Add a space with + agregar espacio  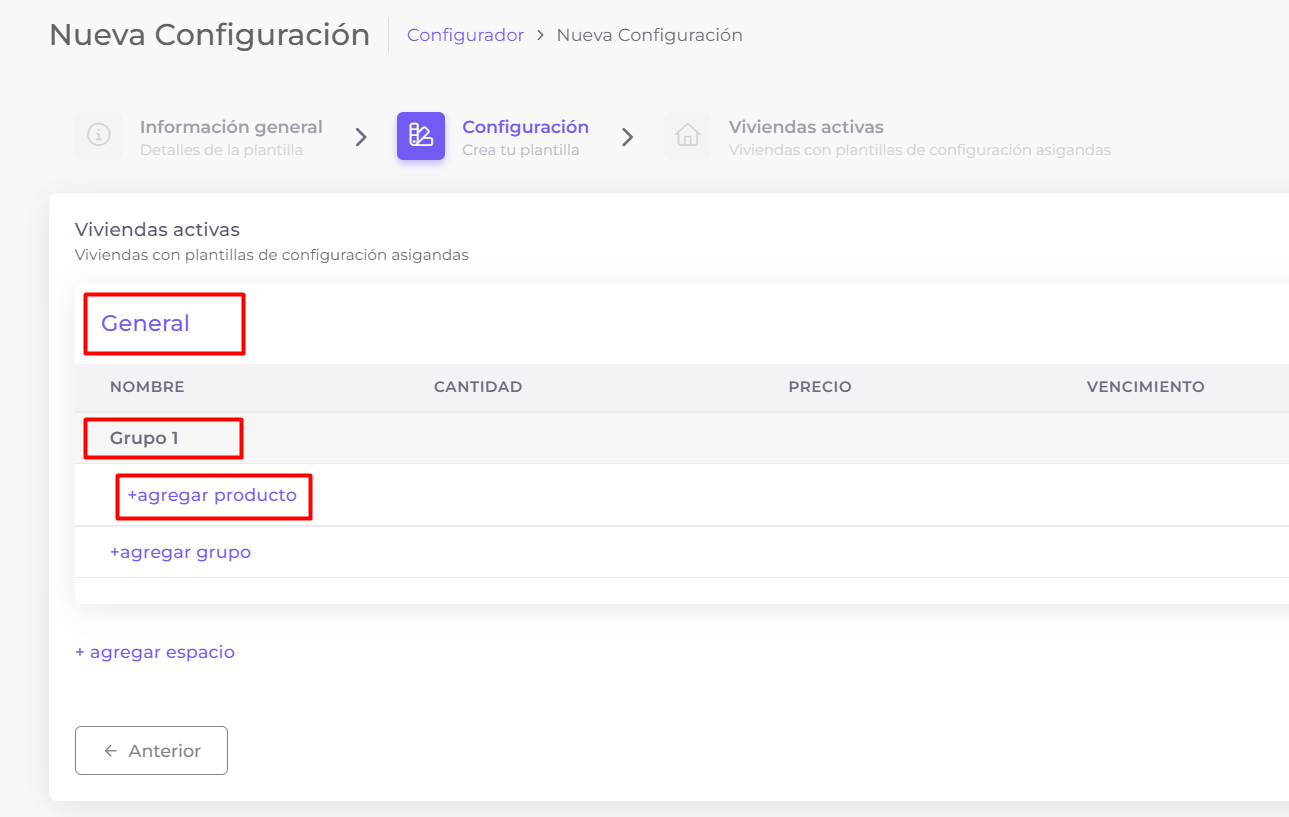[155, 652]
